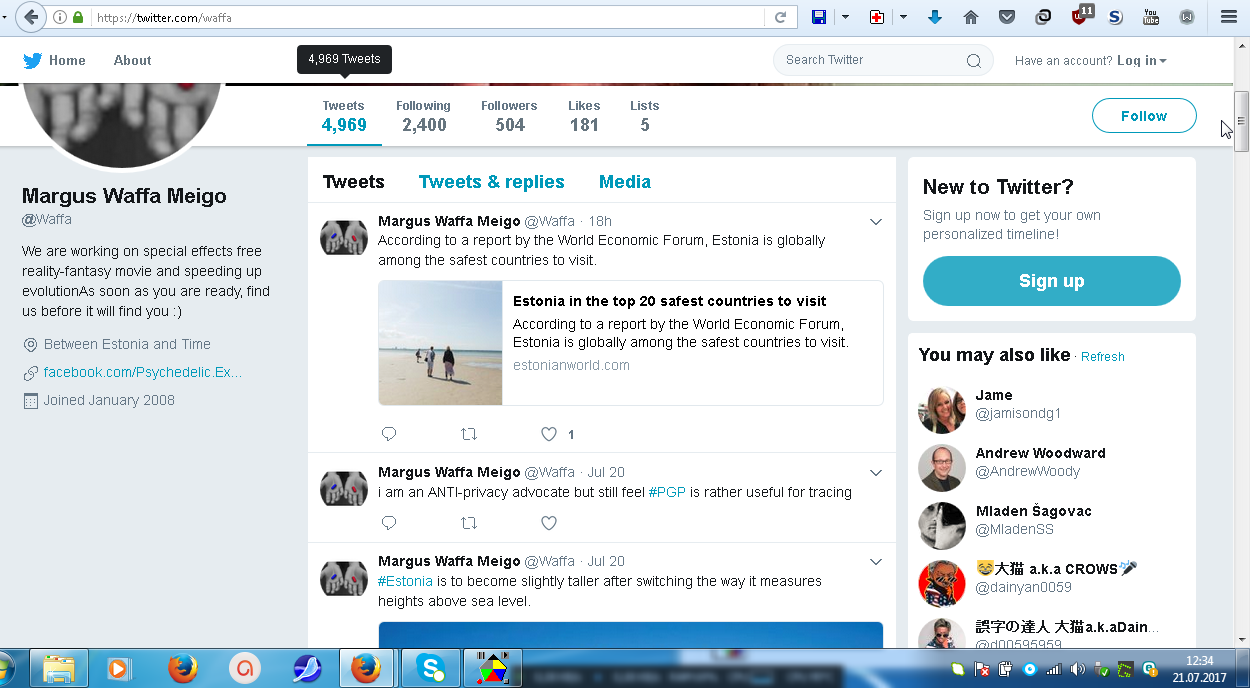Open Downloads with the blue arrow icon
Image resolution: width=1250 pixels, height=688 pixels.
point(935,17)
